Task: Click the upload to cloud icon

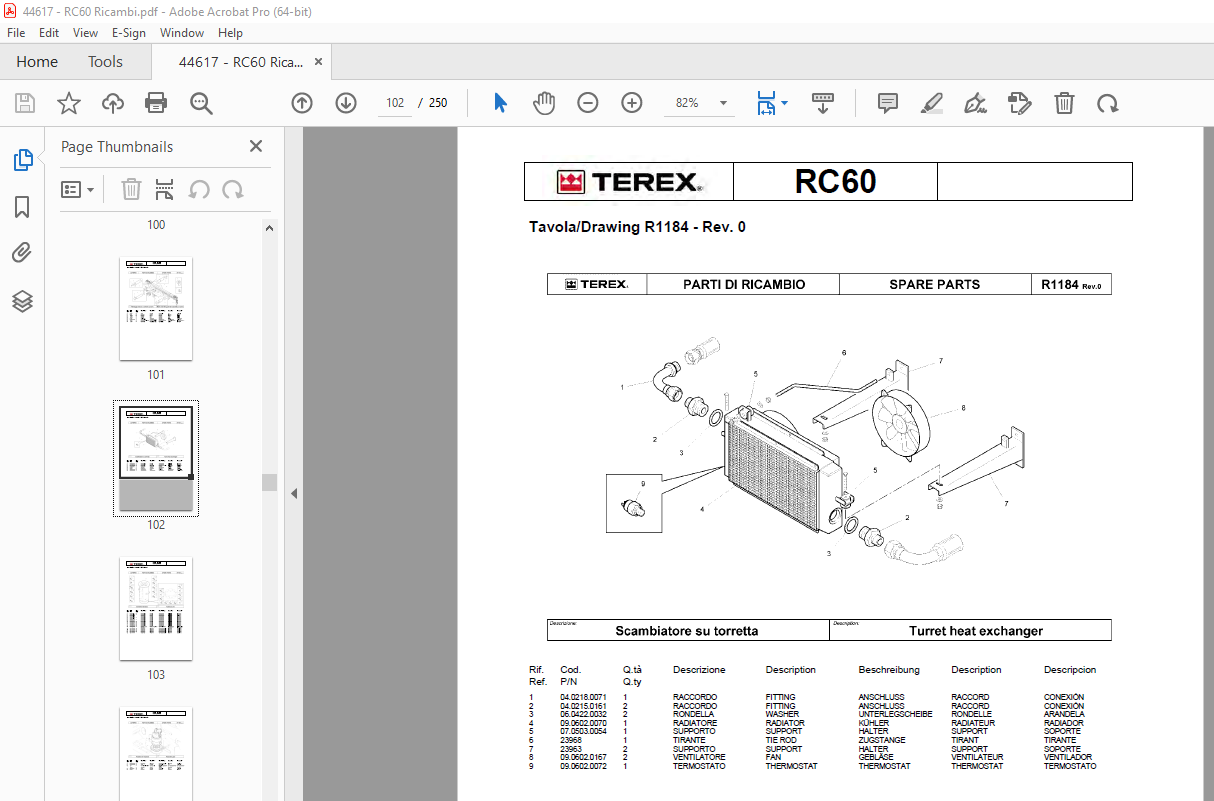Action: pyautogui.click(x=113, y=103)
